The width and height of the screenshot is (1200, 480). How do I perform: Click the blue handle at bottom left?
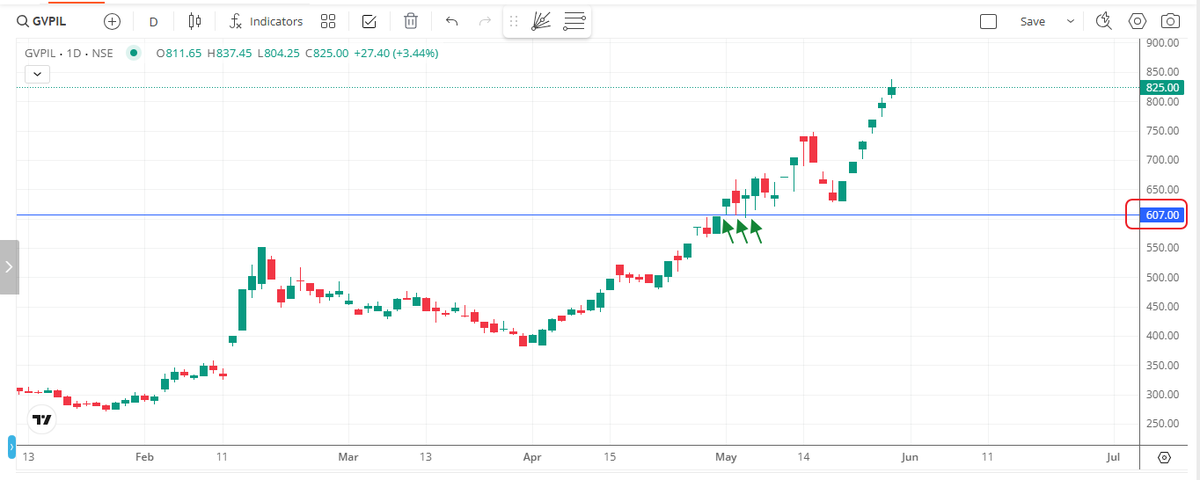pos(12,447)
